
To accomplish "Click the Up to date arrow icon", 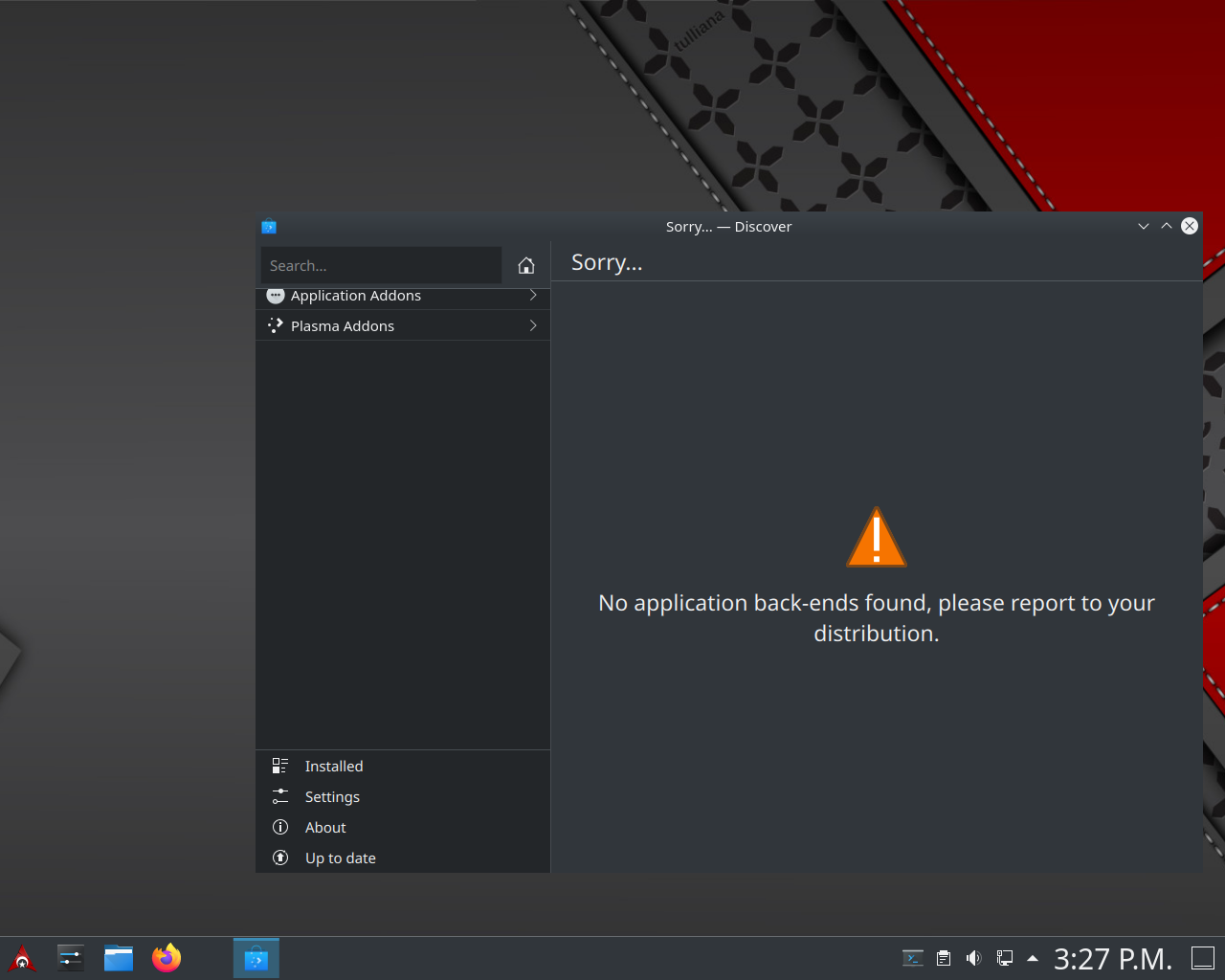I will (x=280, y=857).
